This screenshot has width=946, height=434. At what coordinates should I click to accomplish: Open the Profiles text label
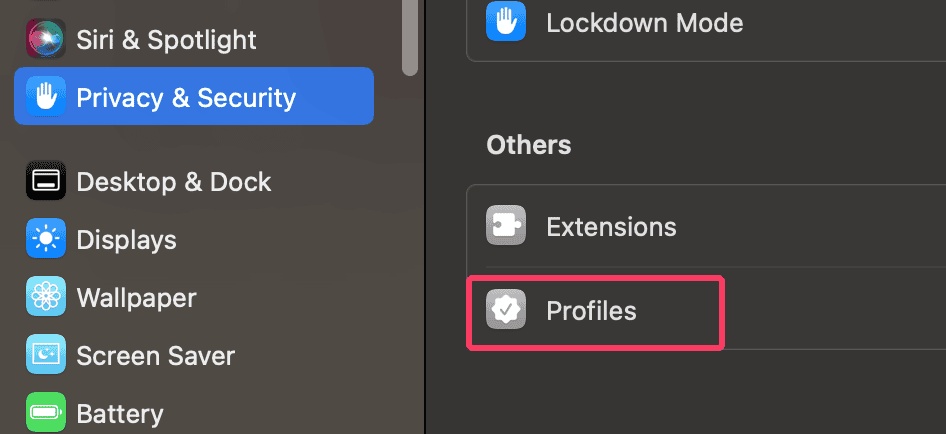coord(591,311)
